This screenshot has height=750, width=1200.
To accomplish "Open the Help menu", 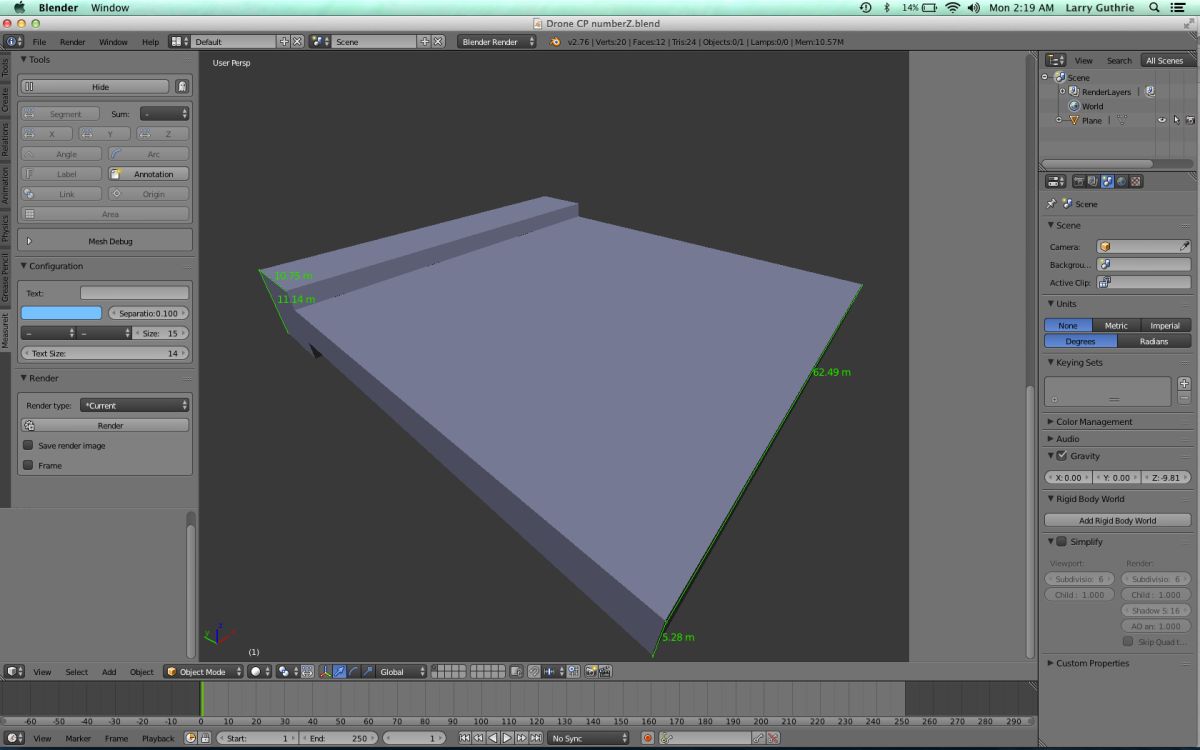I will 150,42.
